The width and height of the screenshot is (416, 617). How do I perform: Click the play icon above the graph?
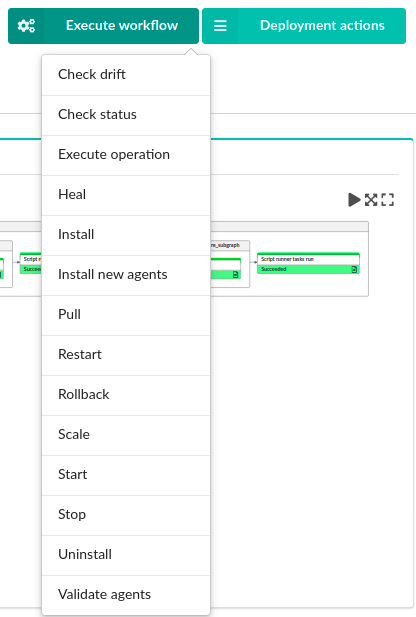coord(354,200)
